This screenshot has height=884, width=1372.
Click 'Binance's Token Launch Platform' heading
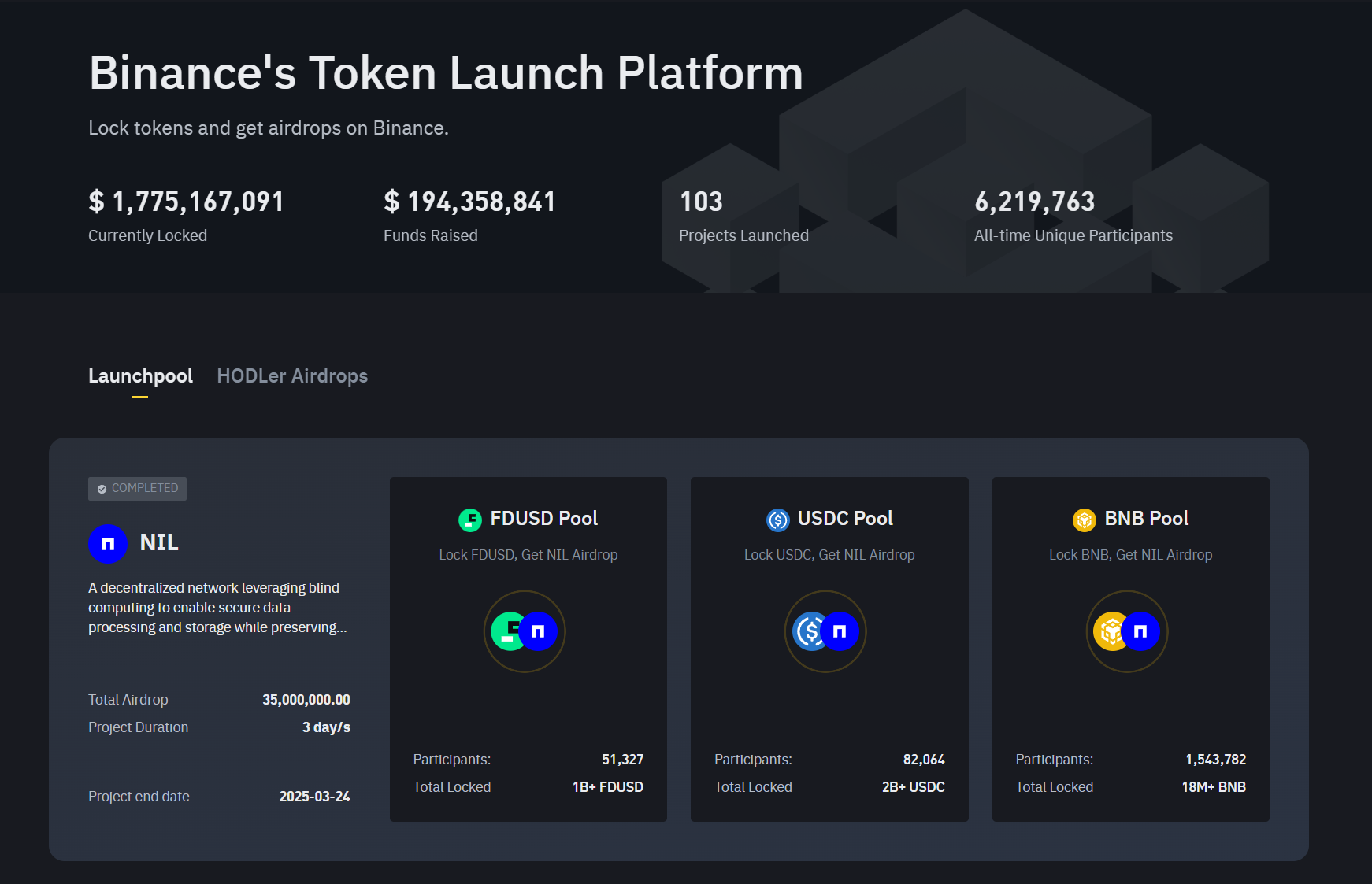pos(446,73)
